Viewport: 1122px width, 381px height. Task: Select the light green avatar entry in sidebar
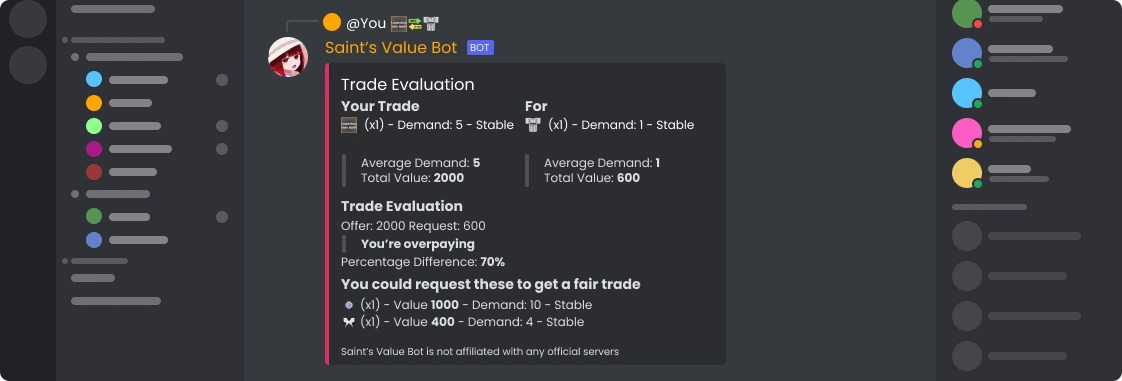click(x=94, y=126)
